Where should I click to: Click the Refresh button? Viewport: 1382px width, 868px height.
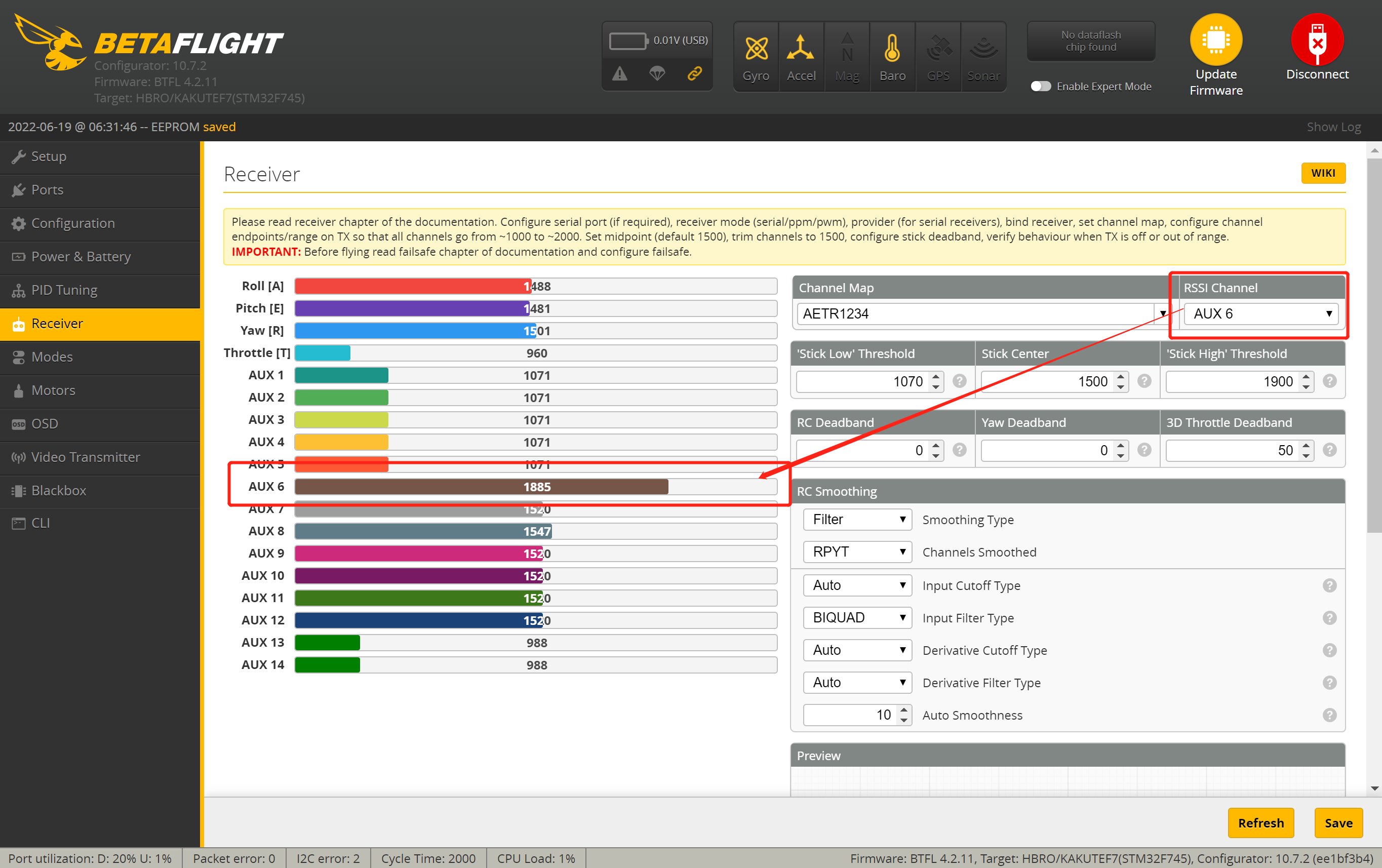pos(1260,822)
